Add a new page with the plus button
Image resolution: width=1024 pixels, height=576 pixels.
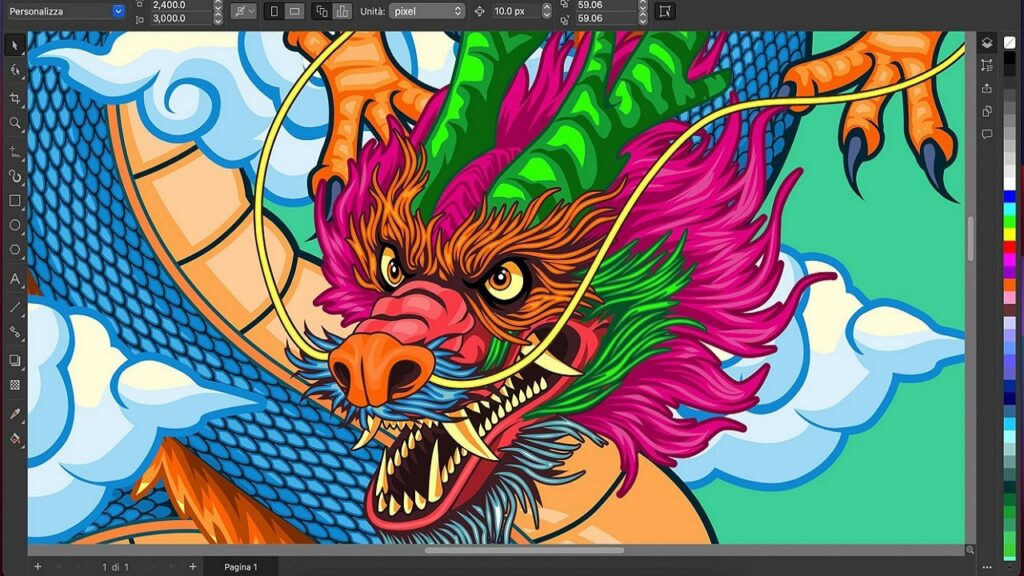click(x=192, y=565)
